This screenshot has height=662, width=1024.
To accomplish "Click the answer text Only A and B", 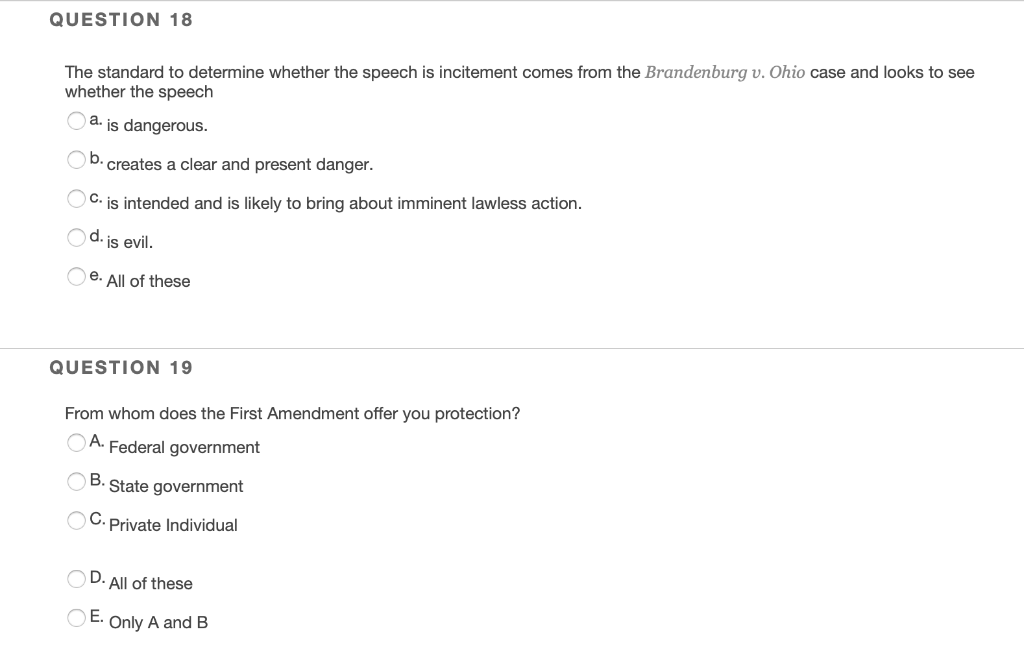I will (x=157, y=622).
